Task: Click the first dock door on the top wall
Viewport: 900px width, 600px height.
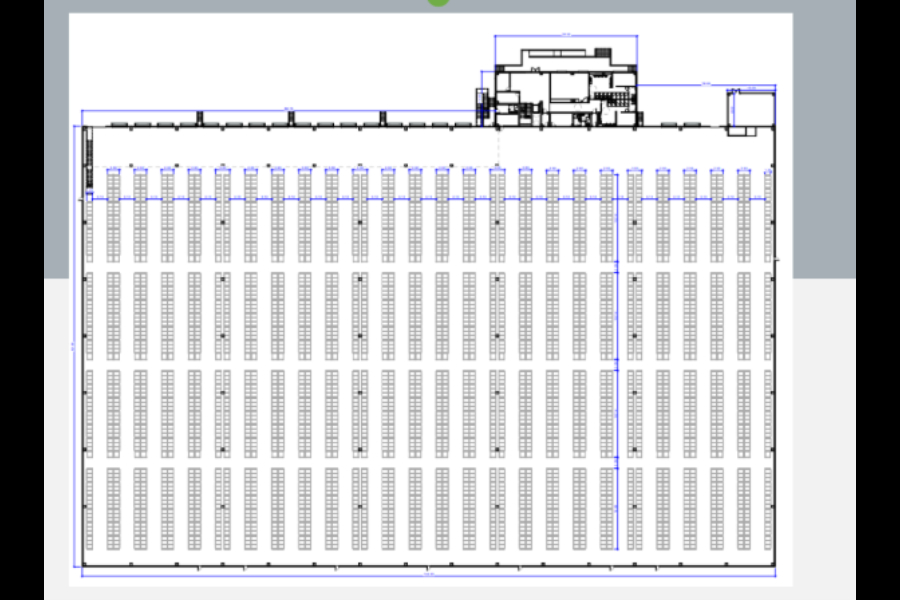Action: click(x=118, y=124)
